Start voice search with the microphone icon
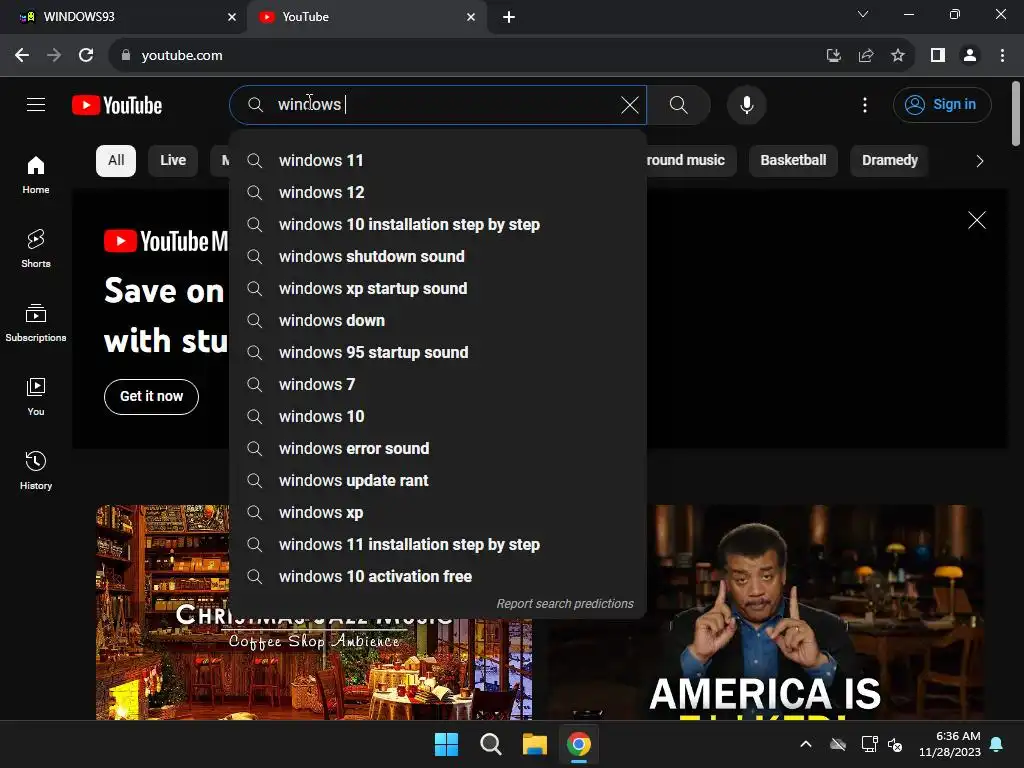Viewport: 1024px width, 768px height. (746, 104)
